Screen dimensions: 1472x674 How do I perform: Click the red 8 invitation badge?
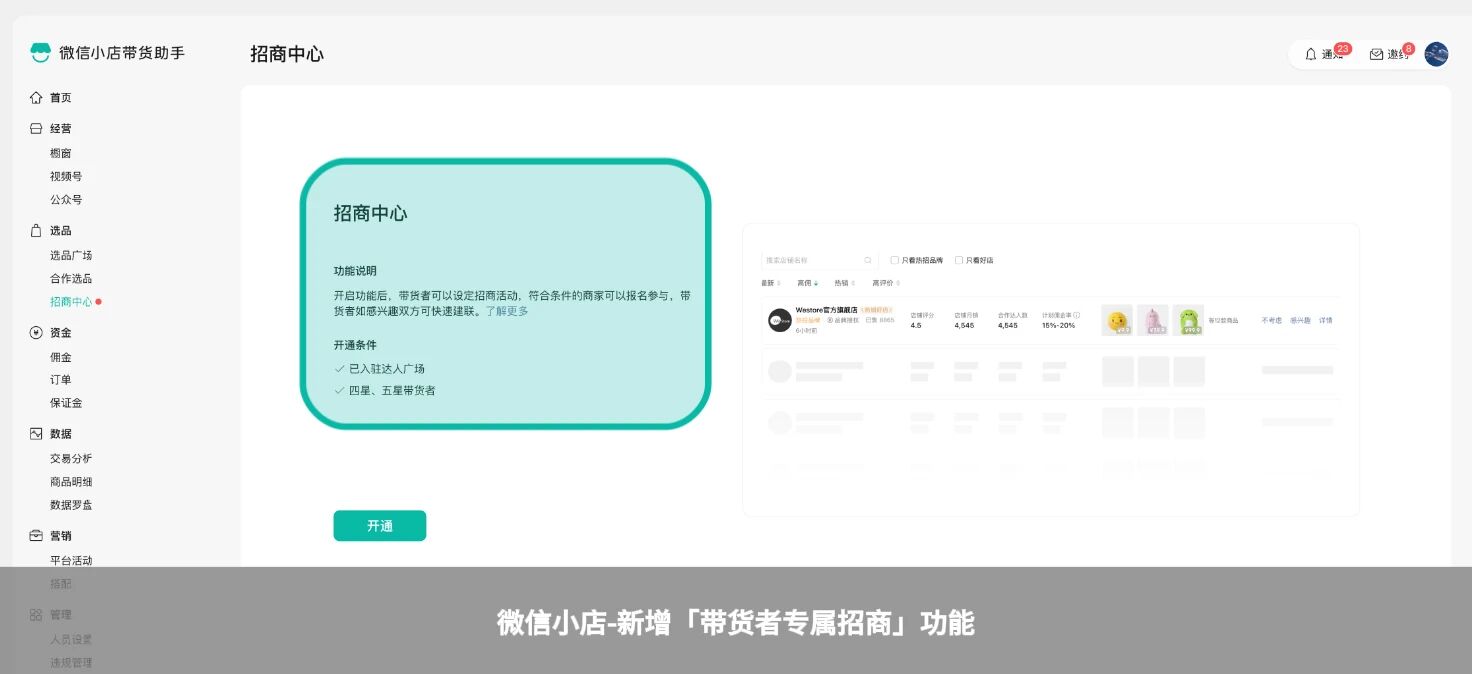(1408, 48)
